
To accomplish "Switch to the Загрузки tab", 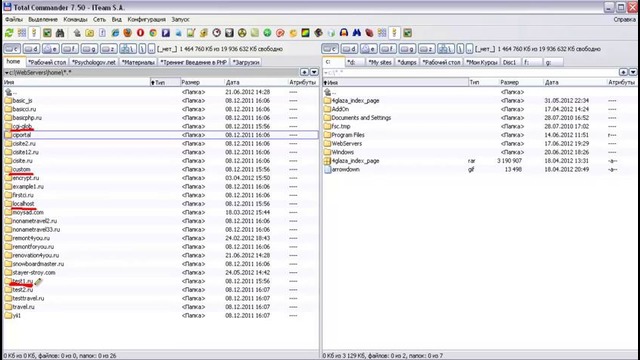I will pos(246,62).
